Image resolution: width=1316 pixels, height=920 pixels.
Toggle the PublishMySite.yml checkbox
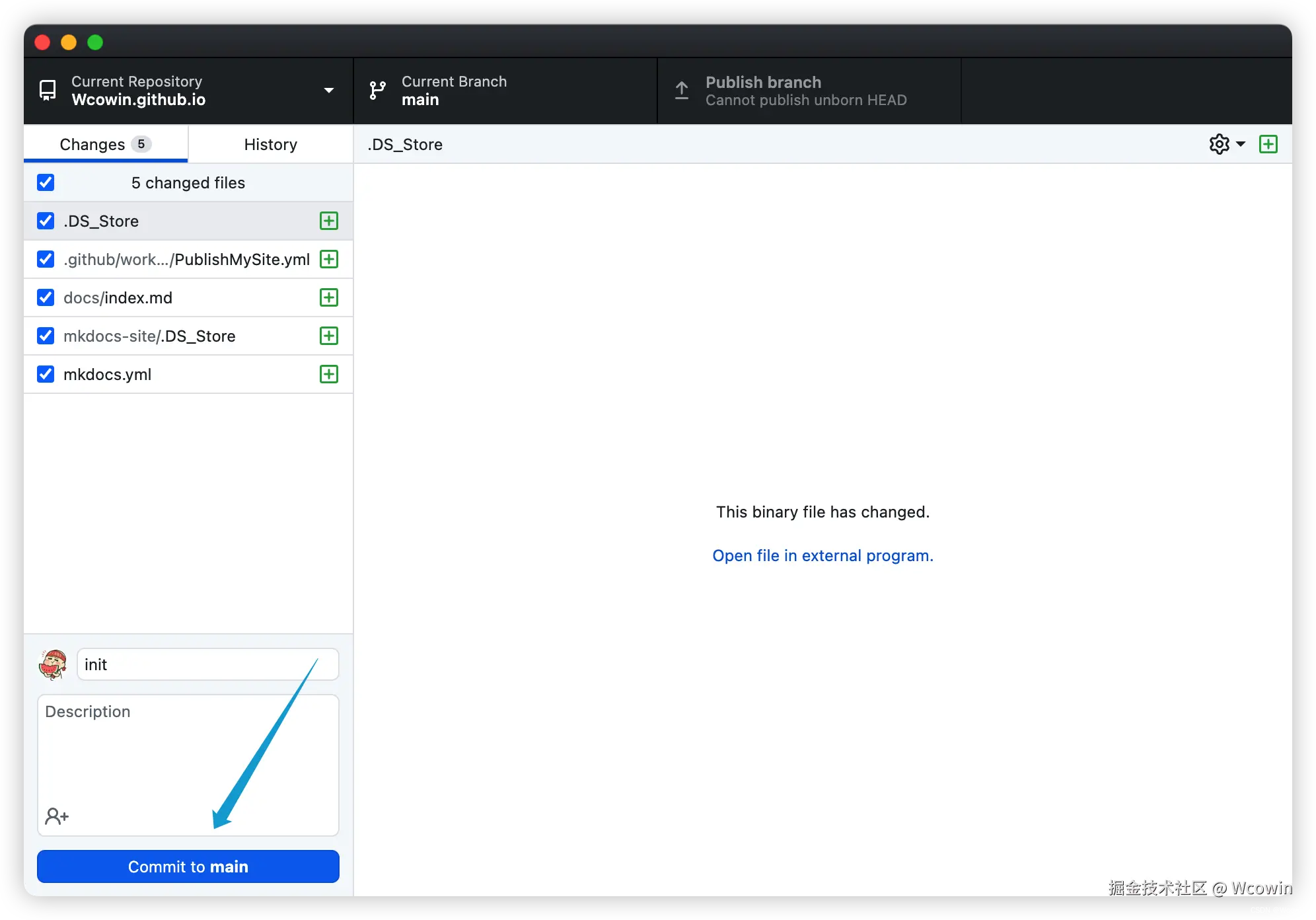46,259
